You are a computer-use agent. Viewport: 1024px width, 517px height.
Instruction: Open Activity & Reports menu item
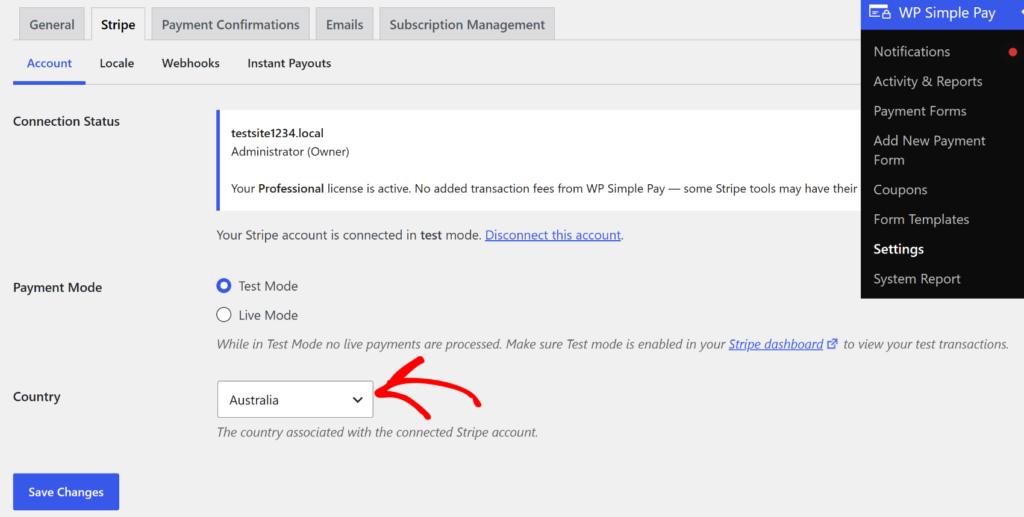pos(927,81)
